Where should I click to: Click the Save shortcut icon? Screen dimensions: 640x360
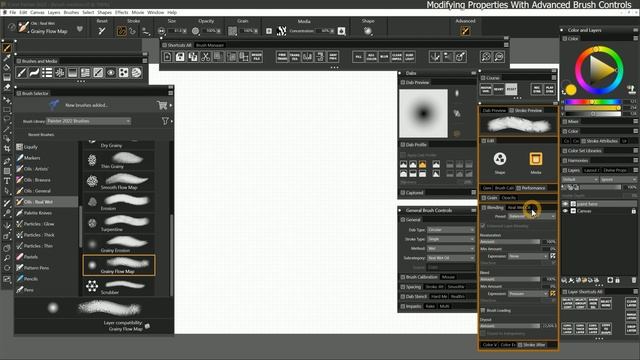click(x=180, y=57)
